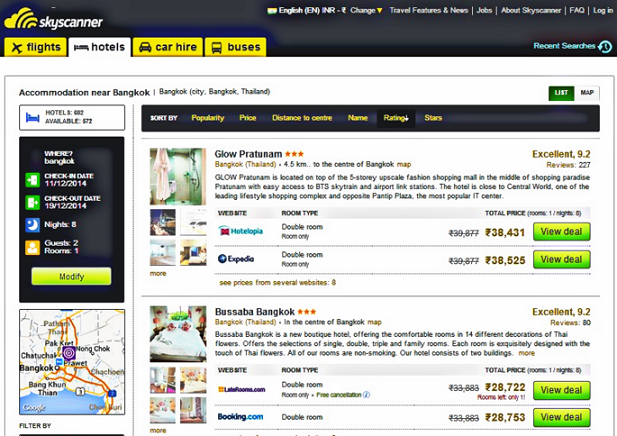Click the check-in date calendar icon
The height and width of the screenshot is (436, 617).
click(x=32, y=180)
